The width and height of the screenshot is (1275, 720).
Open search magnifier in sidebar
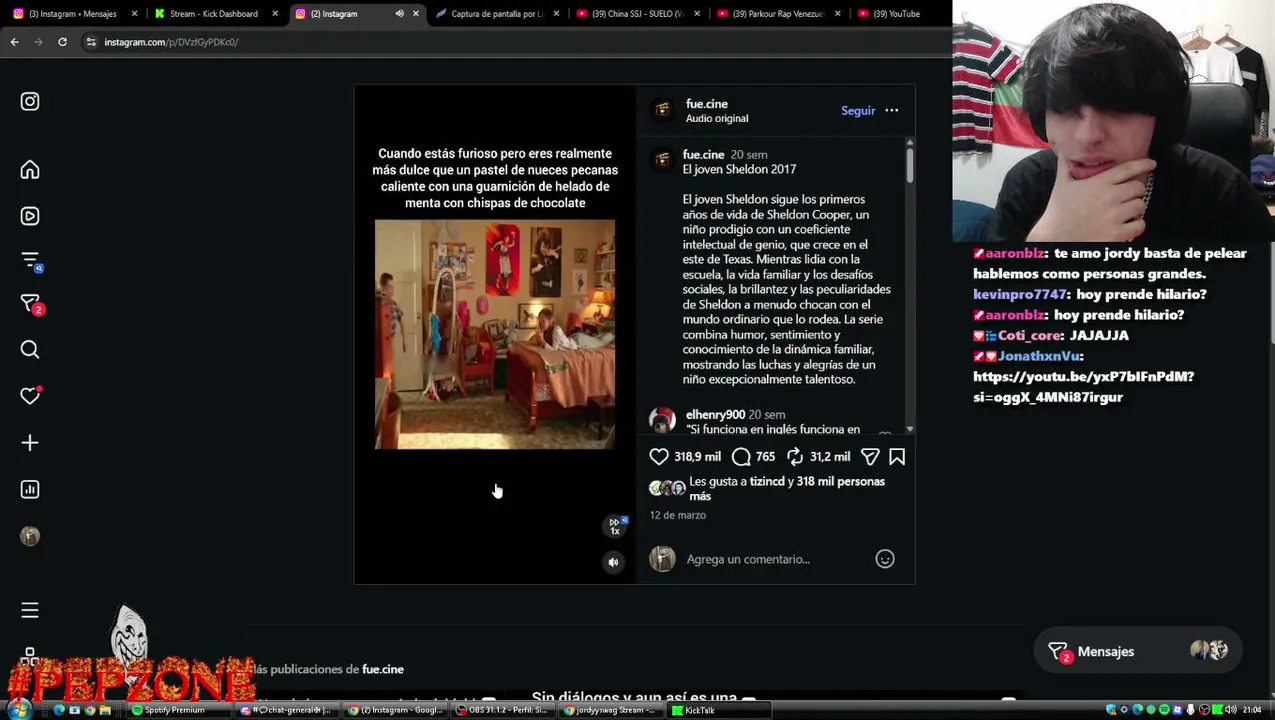(x=30, y=349)
